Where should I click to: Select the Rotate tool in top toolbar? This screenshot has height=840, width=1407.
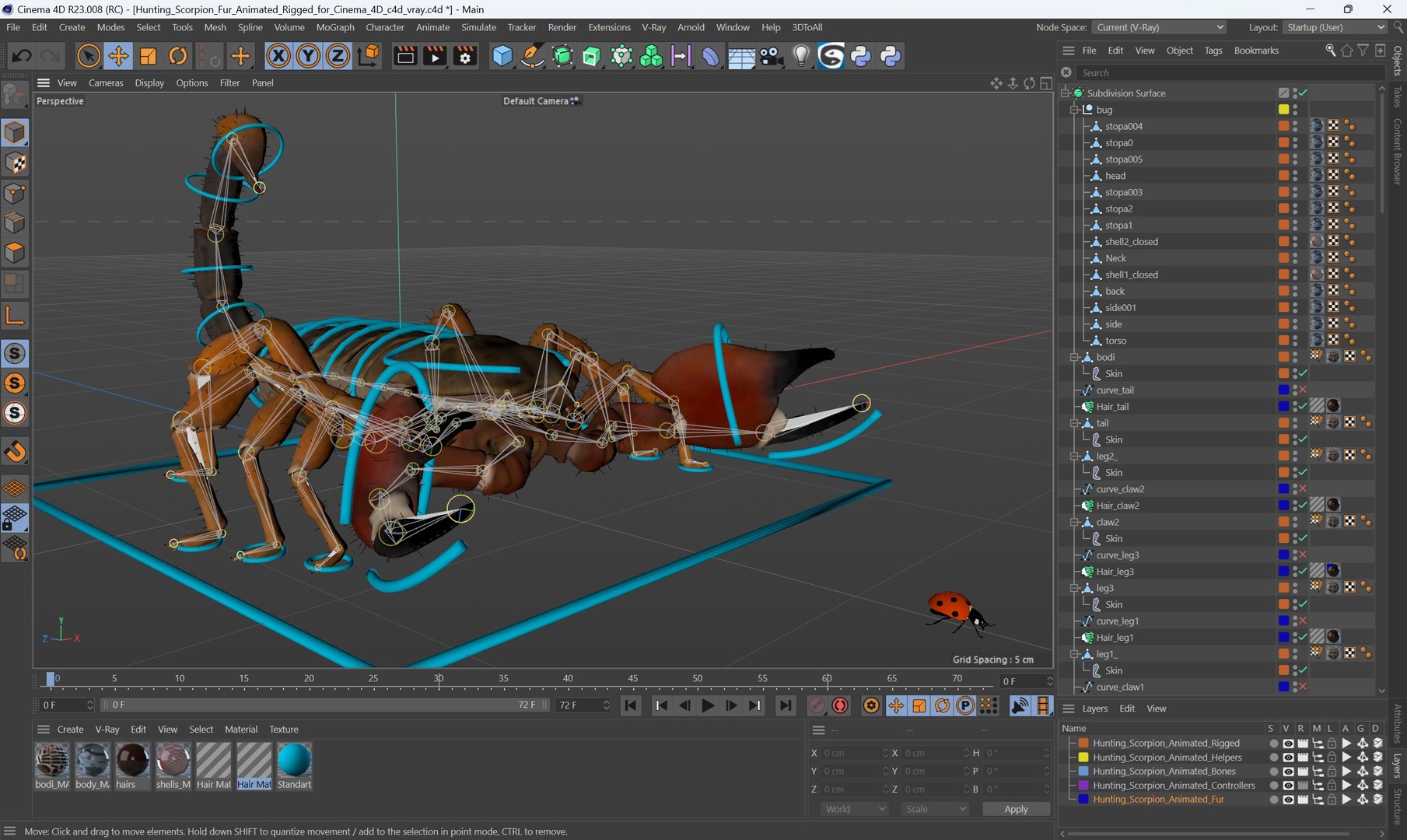[178, 56]
